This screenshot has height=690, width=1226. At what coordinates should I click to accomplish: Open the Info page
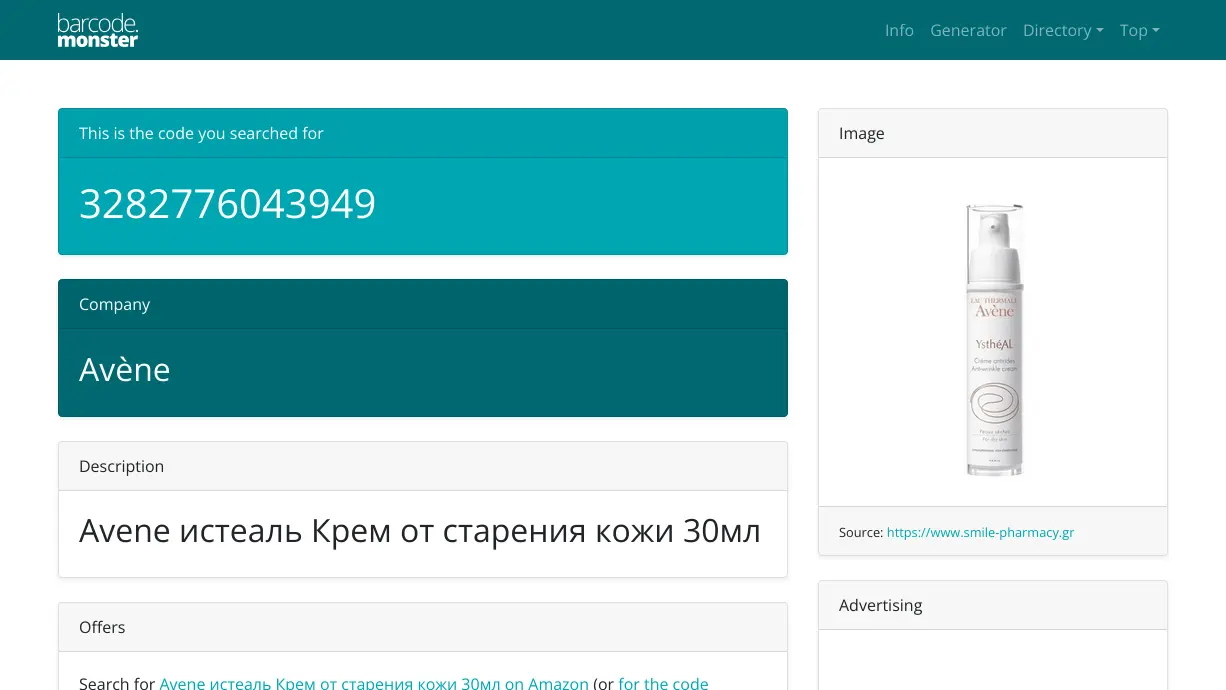coord(899,30)
